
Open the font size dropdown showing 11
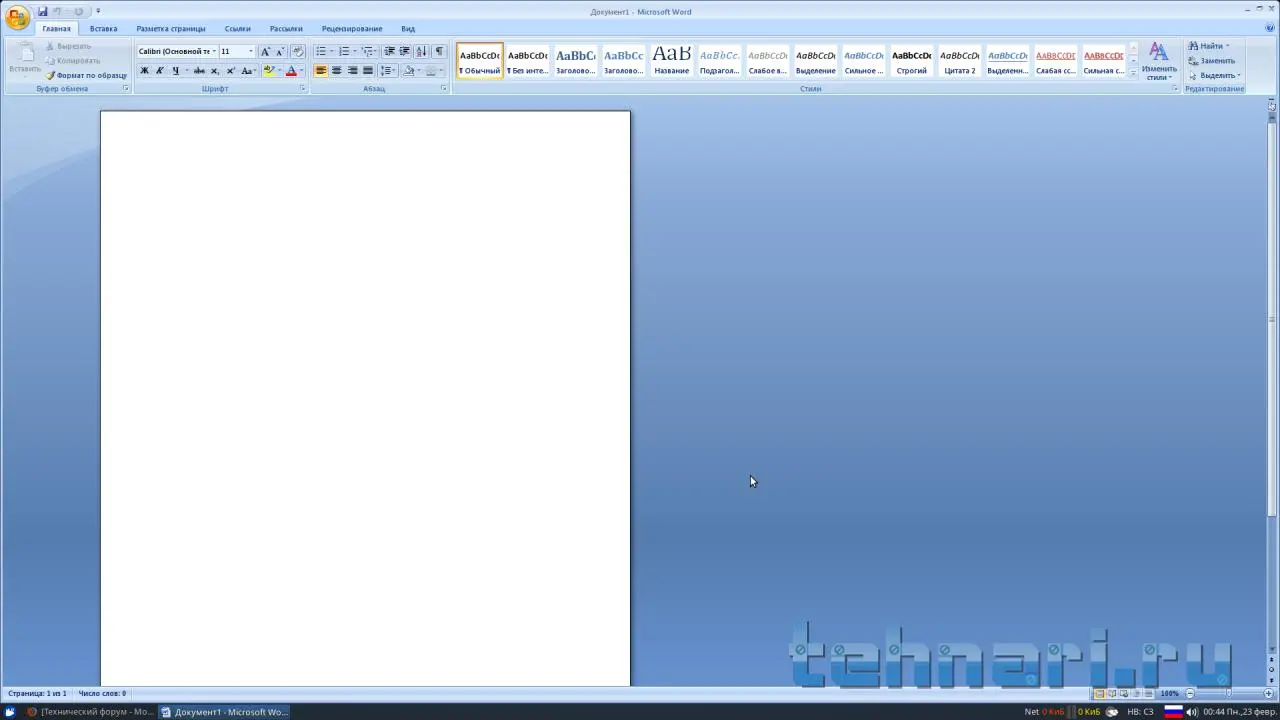tap(251, 51)
